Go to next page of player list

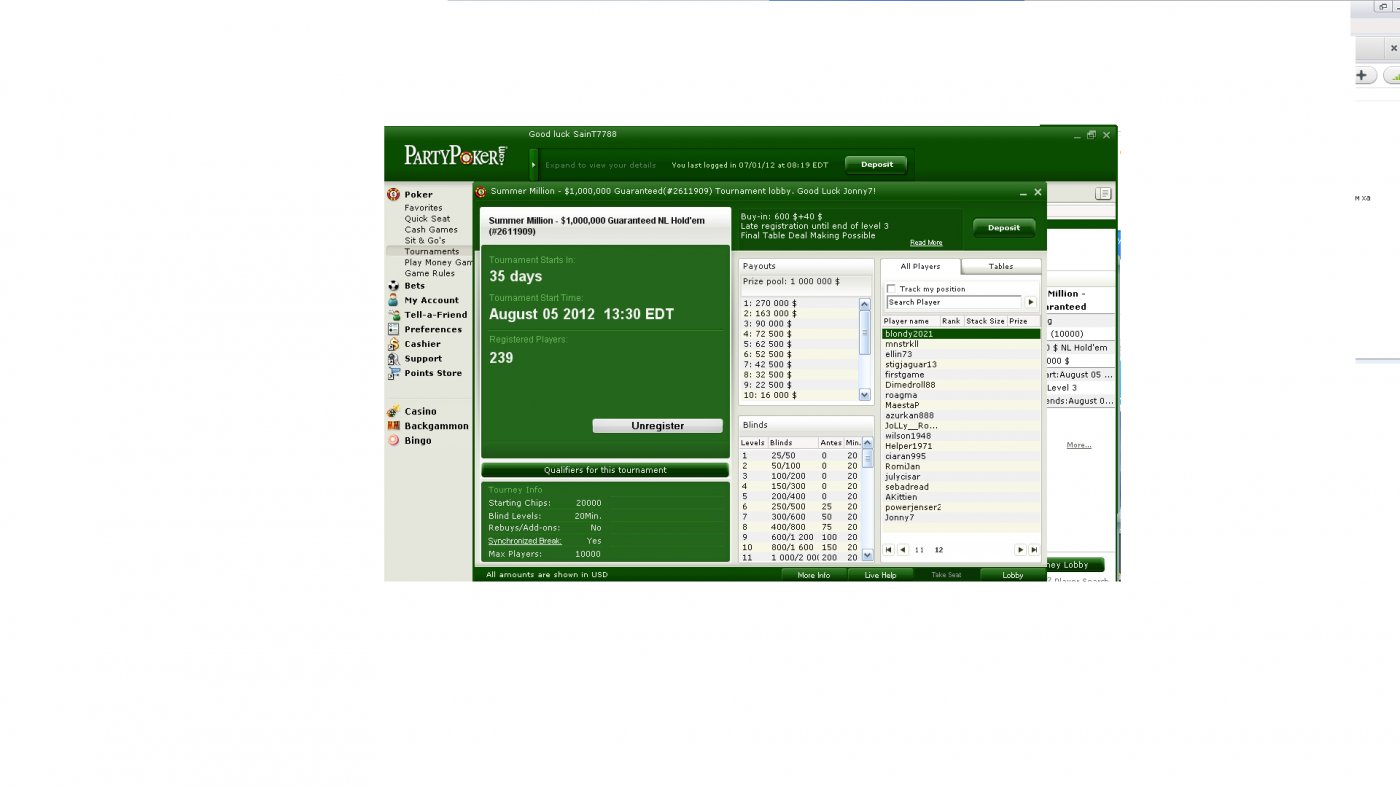tap(1020, 550)
